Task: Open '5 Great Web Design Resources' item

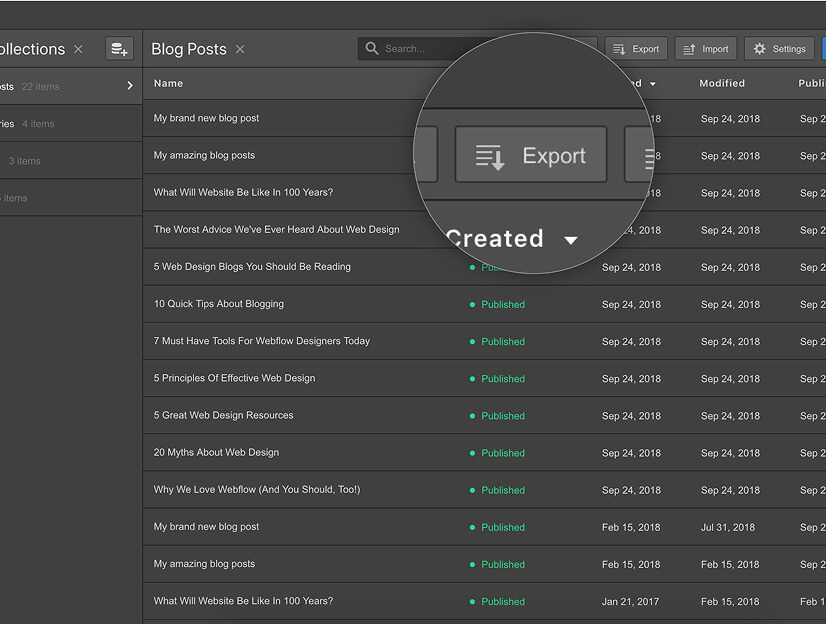Action: click(x=223, y=415)
